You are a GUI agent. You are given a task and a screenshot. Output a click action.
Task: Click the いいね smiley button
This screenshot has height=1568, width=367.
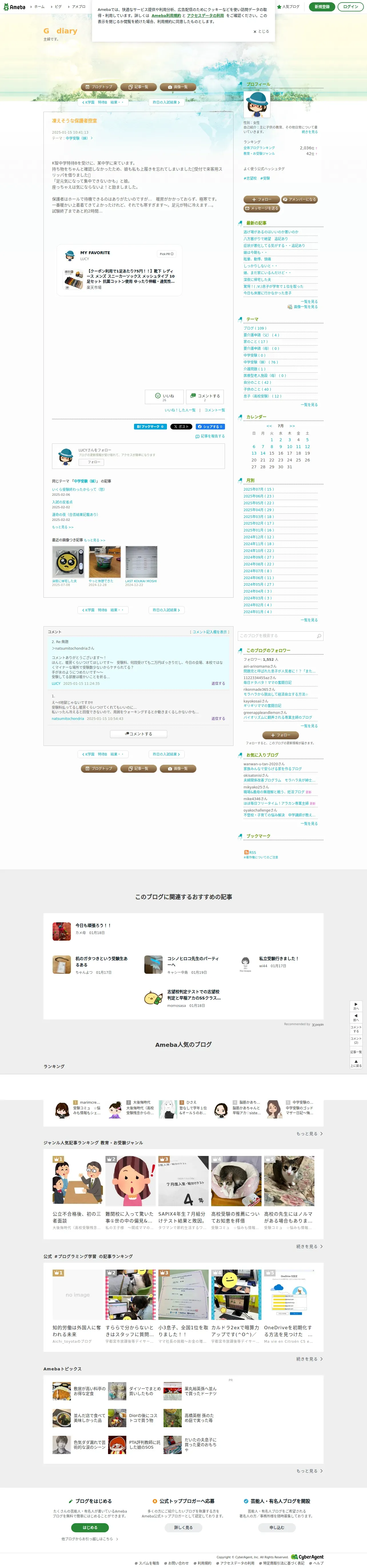click(x=164, y=396)
